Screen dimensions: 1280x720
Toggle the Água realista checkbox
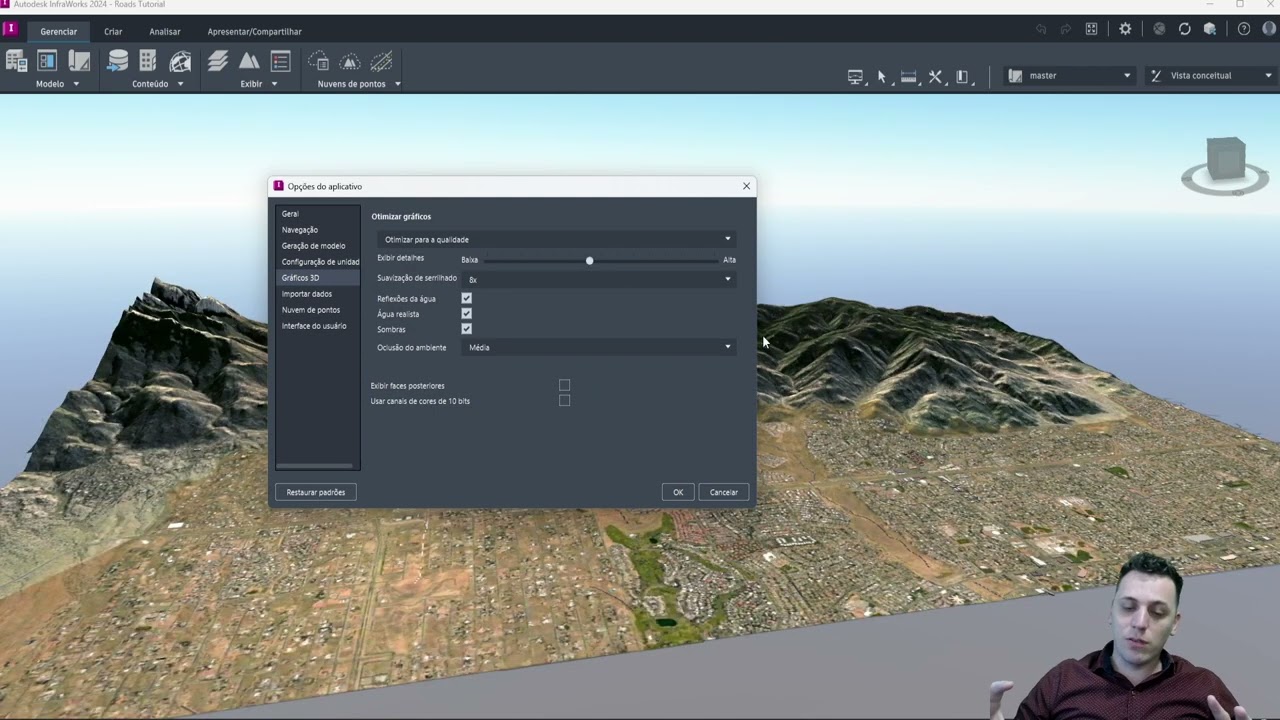click(466, 314)
